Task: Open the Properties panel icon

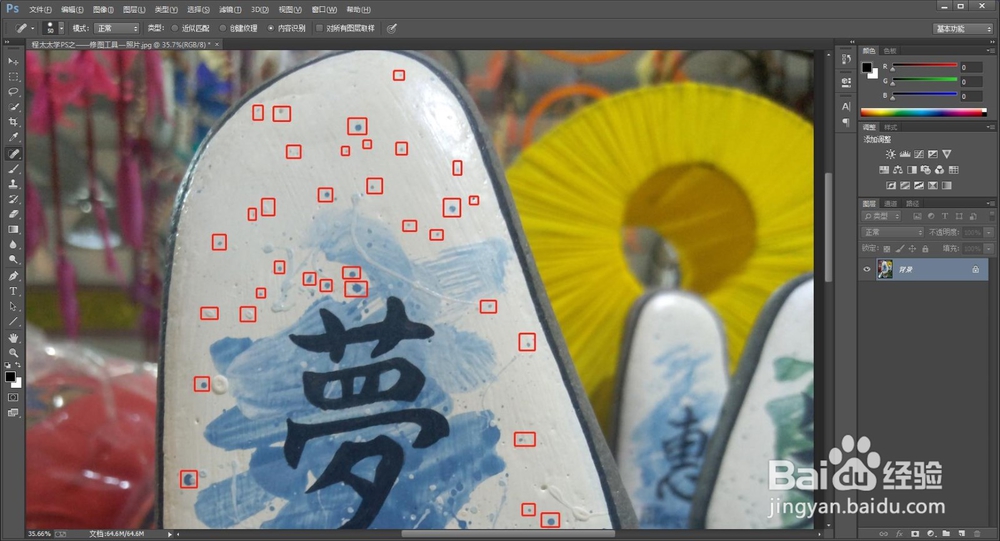Action: [846, 82]
